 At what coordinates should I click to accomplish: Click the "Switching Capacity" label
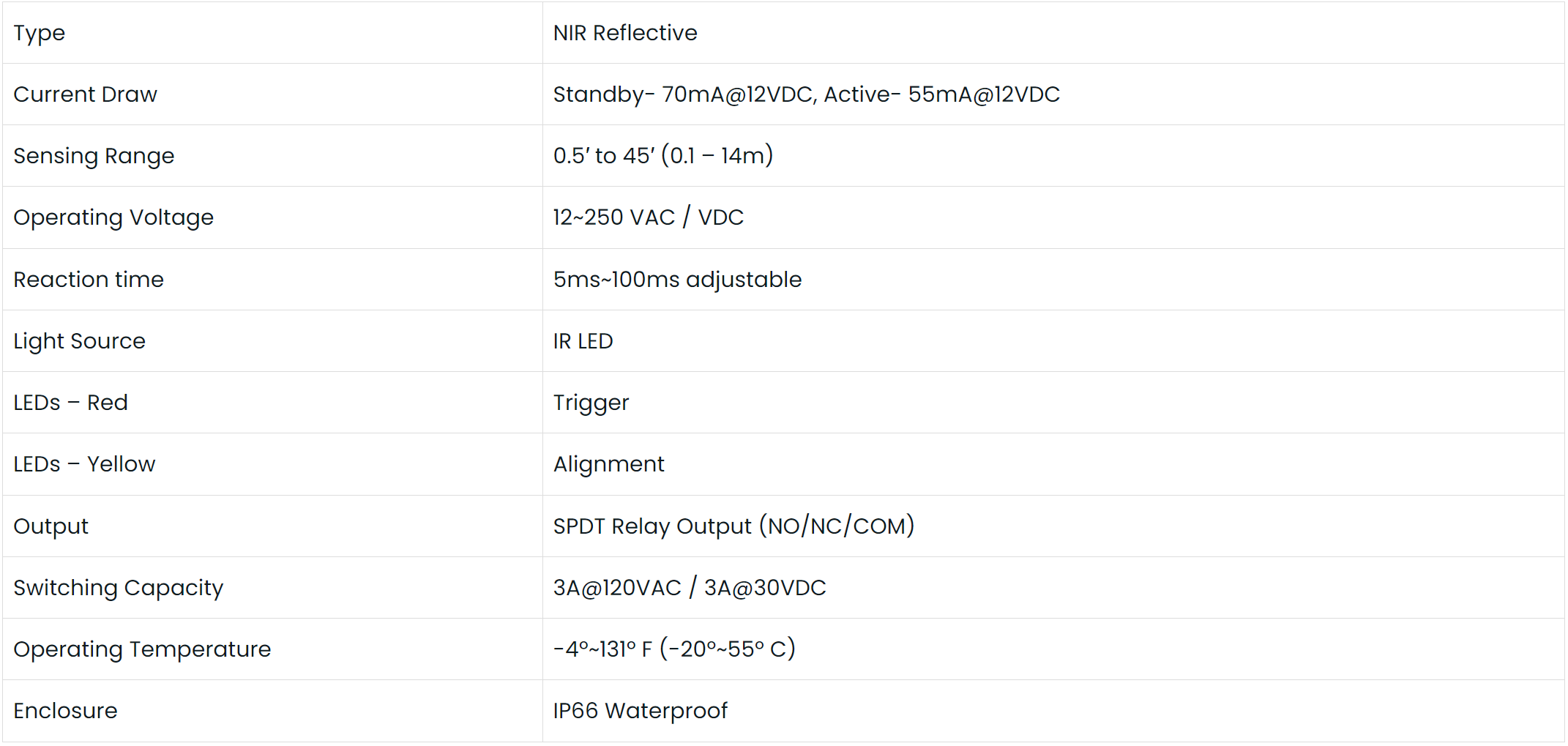[x=118, y=588]
